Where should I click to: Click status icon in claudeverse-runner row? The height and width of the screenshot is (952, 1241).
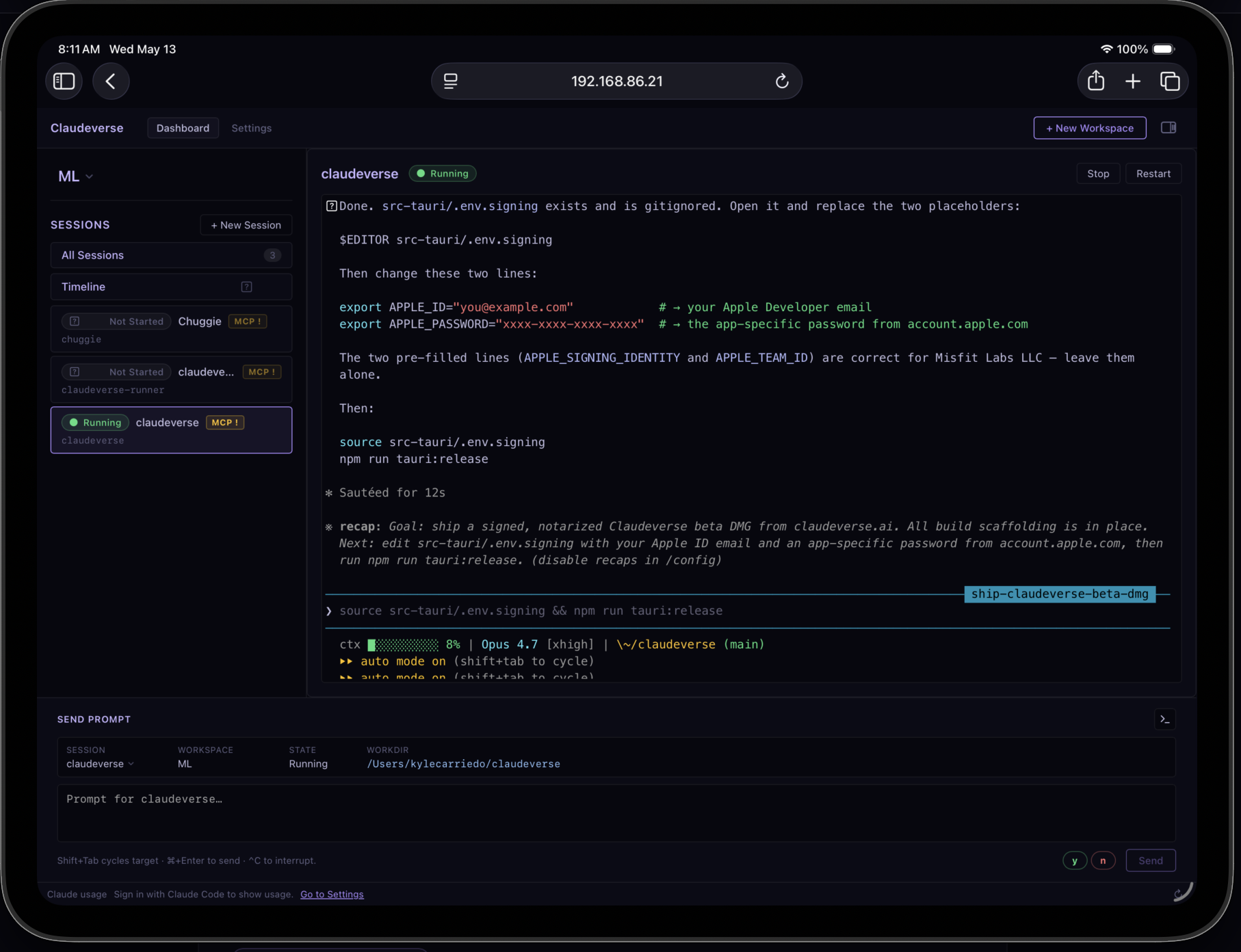[75, 372]
